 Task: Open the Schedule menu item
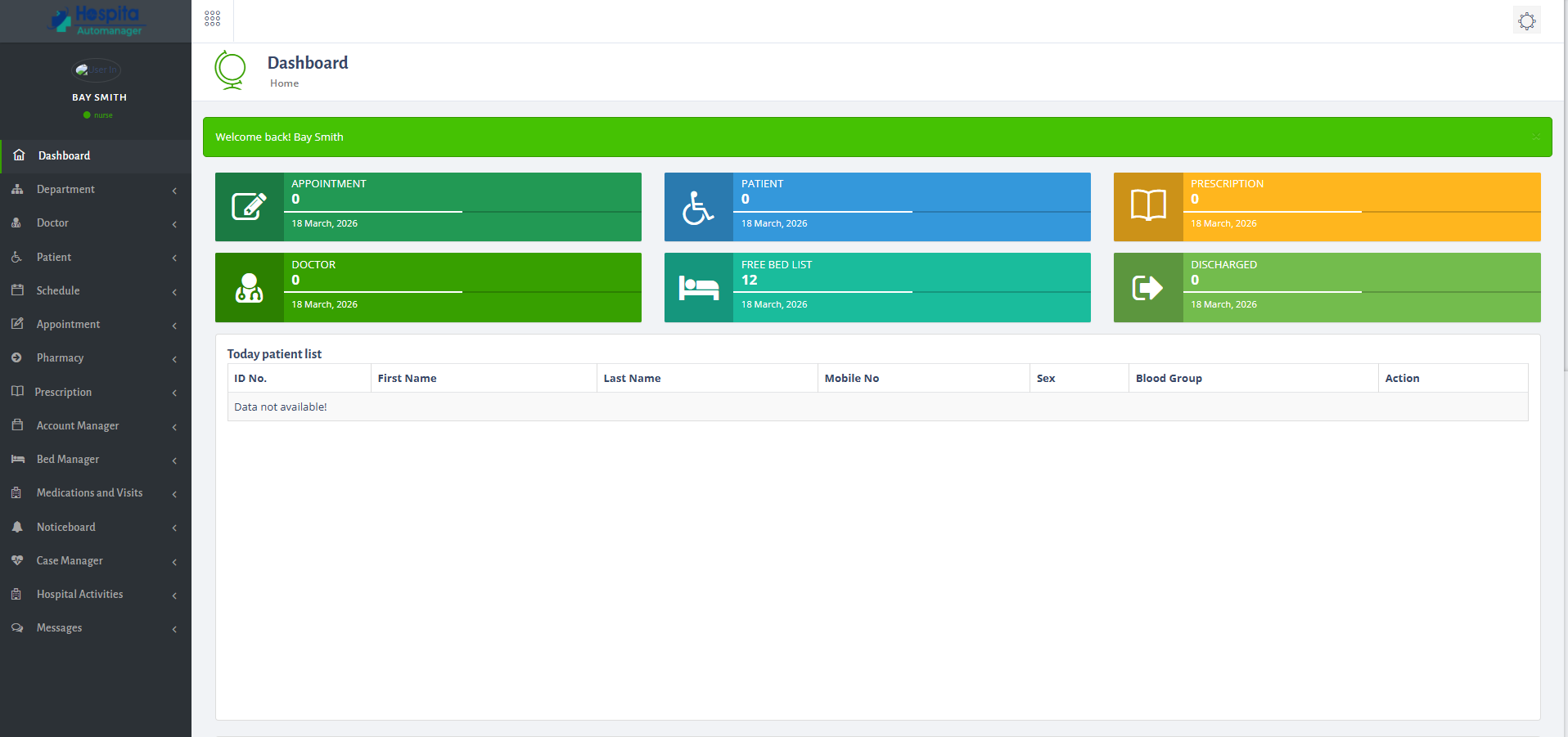coord(58,290)
